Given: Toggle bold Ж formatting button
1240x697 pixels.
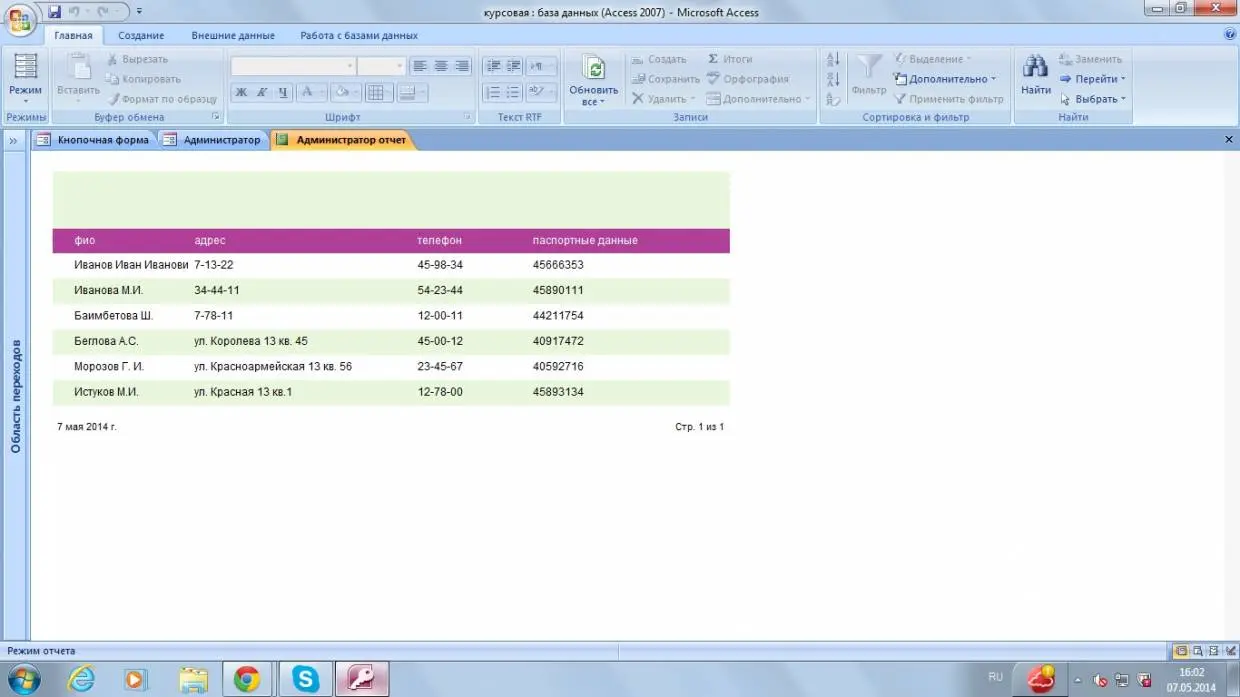Looking at the screenshot, I should pos(241,93).
